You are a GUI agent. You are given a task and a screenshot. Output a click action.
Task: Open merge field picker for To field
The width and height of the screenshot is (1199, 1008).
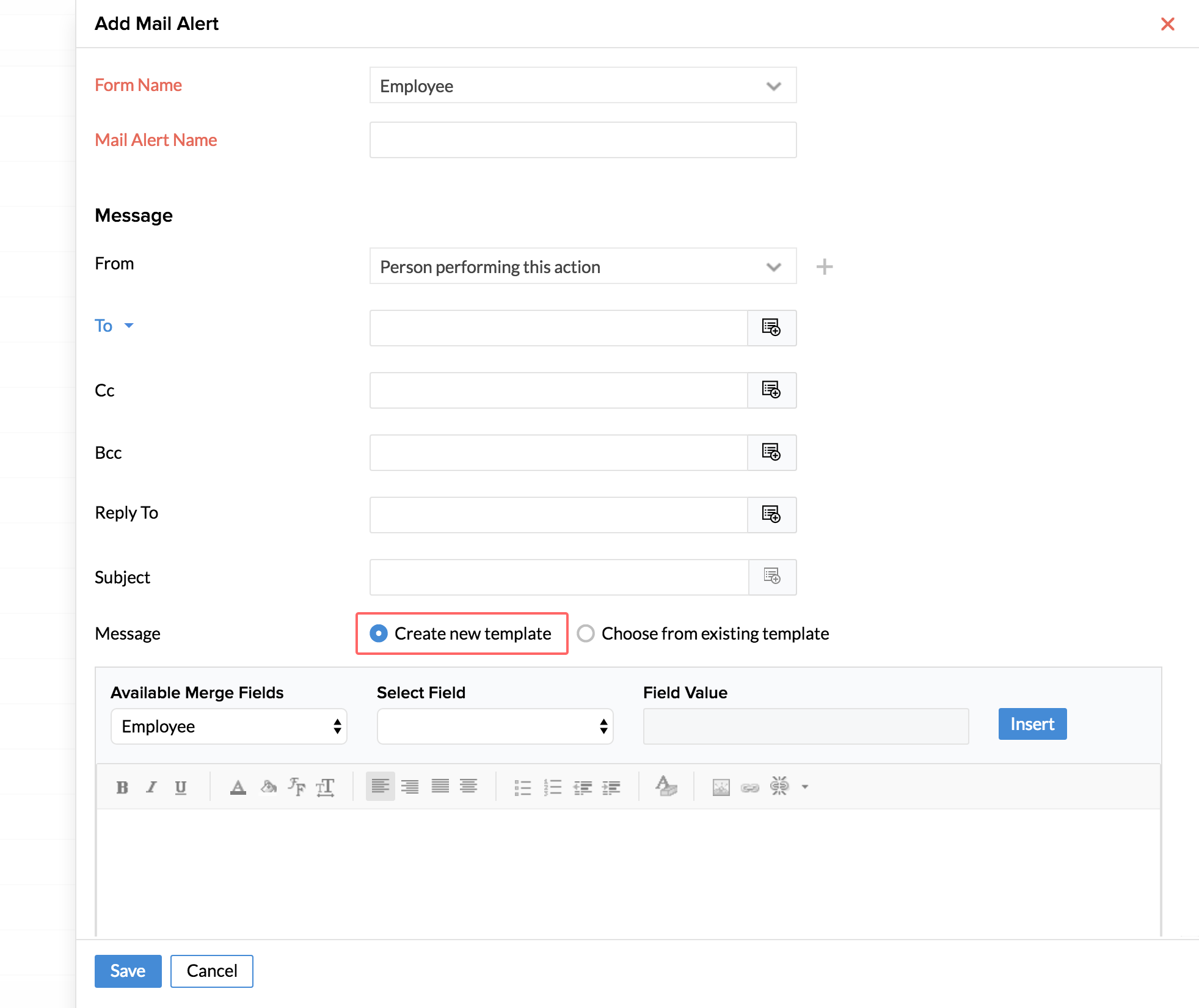pyautogui.click(x=771, y=327)
